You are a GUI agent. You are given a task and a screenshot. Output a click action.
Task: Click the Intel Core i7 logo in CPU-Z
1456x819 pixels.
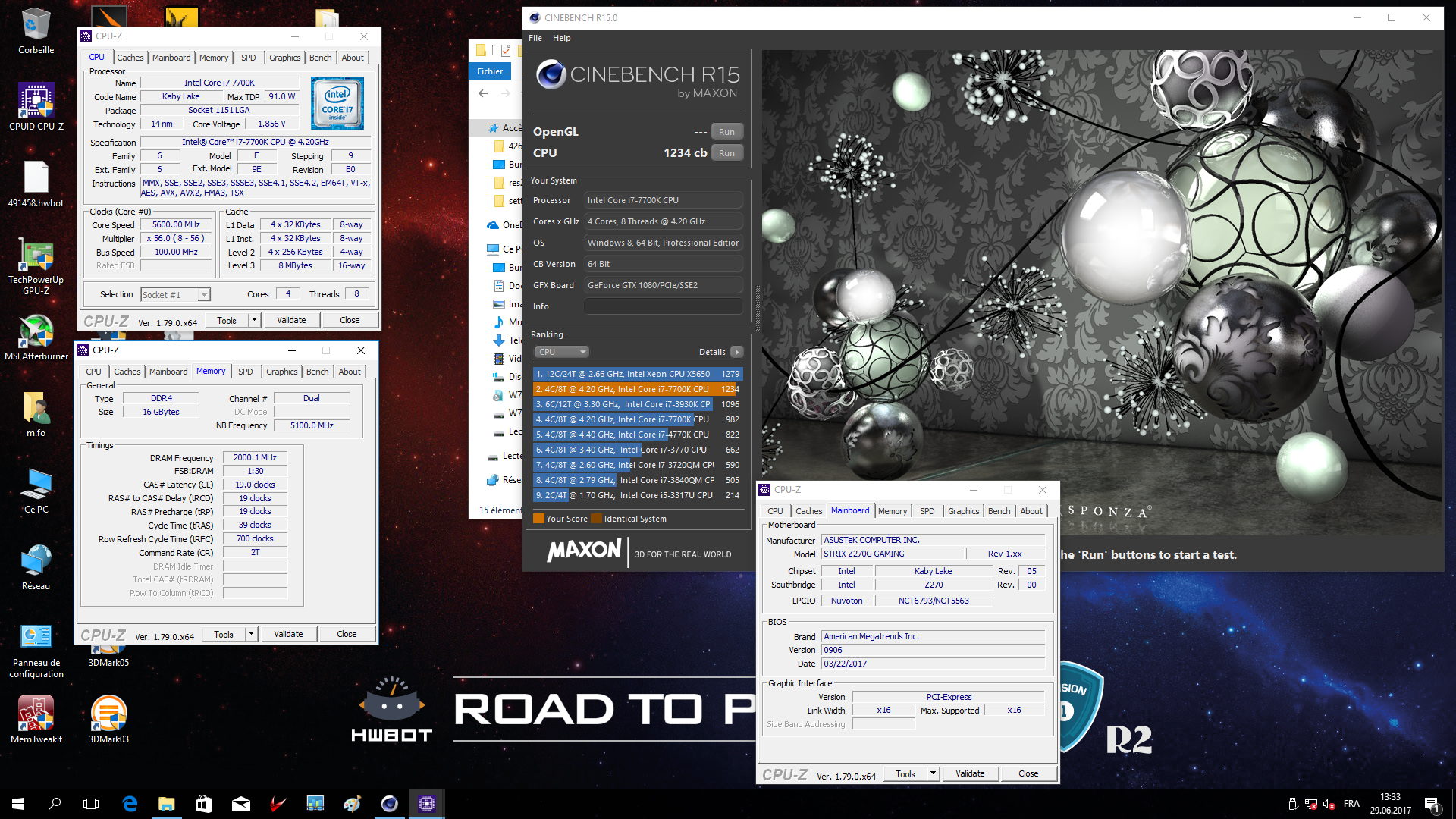click(337, 104)
